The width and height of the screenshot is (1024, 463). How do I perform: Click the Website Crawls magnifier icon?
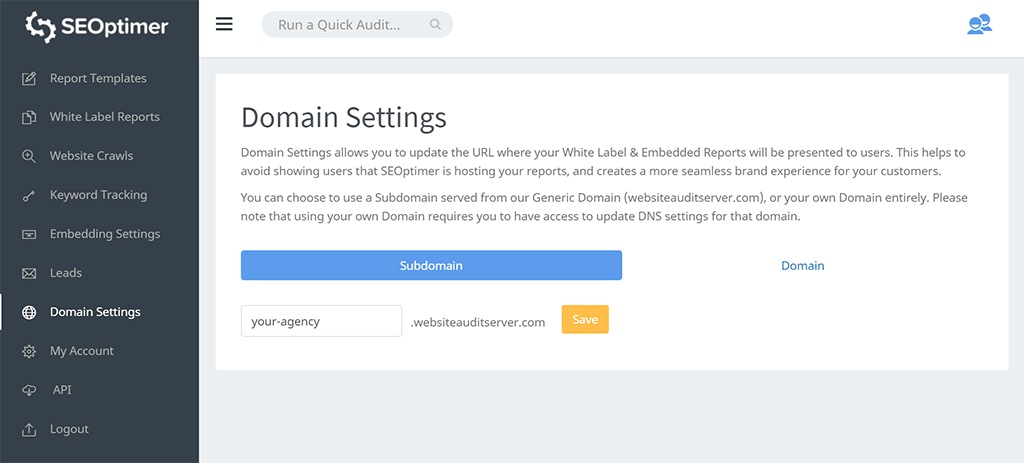click(29, 156)
